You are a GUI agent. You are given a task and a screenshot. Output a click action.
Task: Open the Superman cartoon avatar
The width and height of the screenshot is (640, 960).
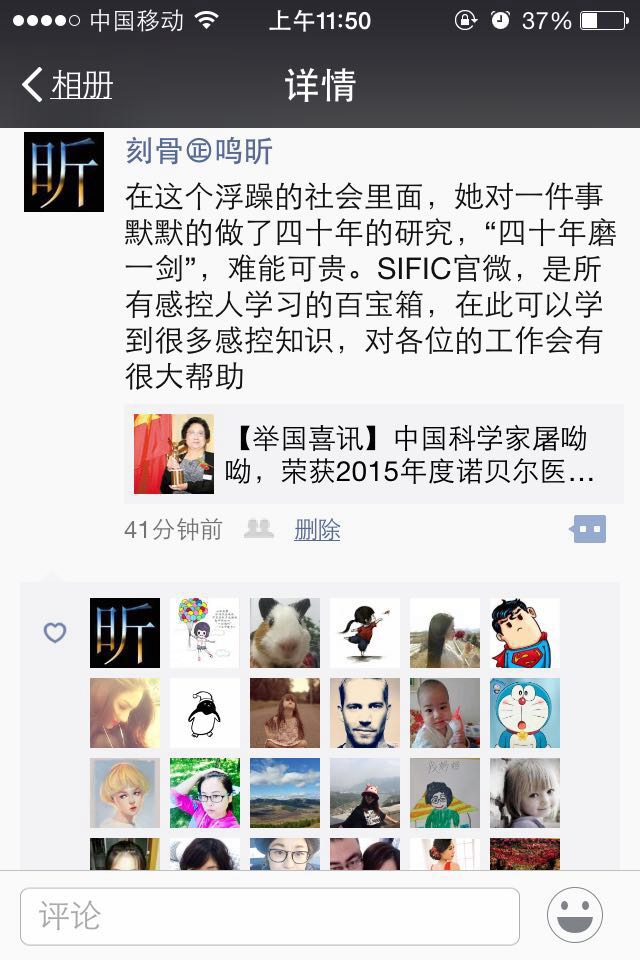coord(525,632)
